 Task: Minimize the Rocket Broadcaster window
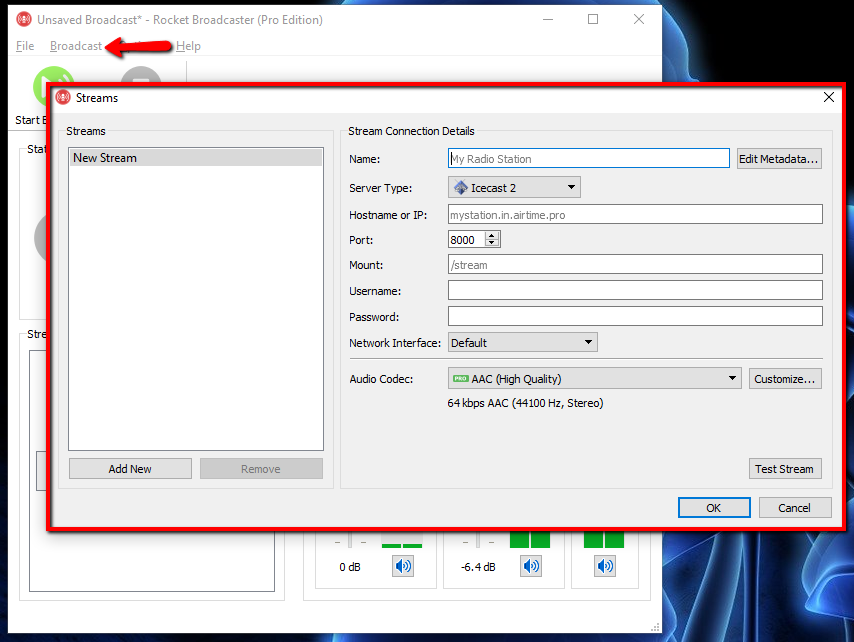[548, 20]
